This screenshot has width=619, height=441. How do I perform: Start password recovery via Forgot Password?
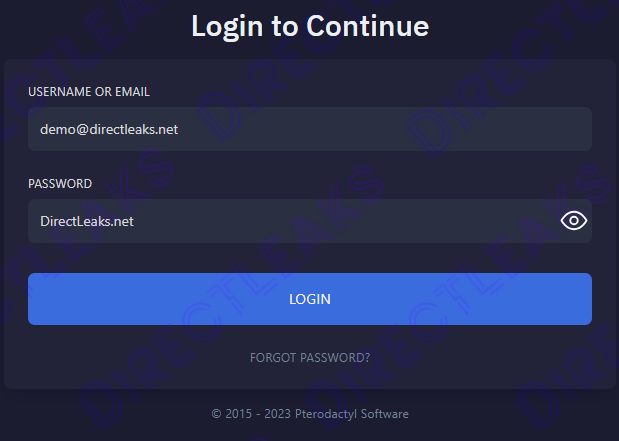[310, 357]
